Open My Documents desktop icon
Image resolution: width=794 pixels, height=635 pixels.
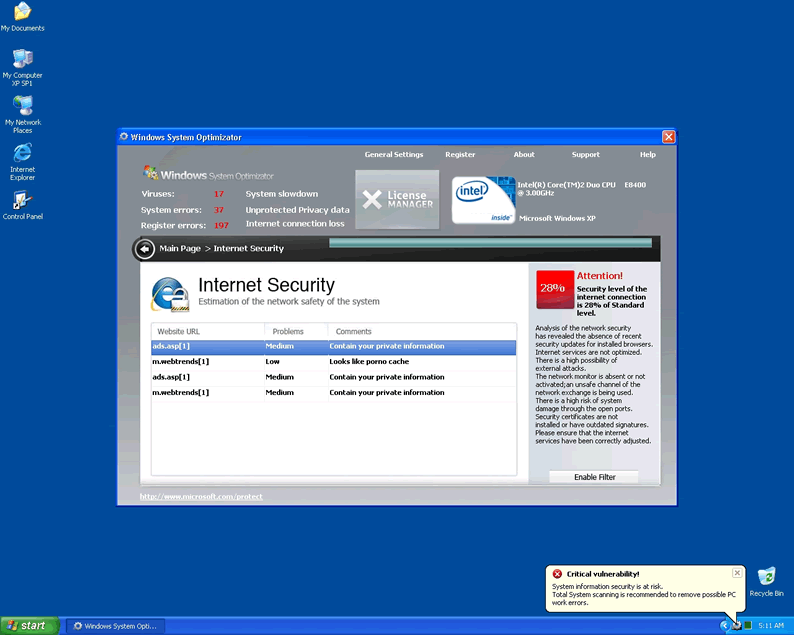pyautogui.click(x=22, y=13)
